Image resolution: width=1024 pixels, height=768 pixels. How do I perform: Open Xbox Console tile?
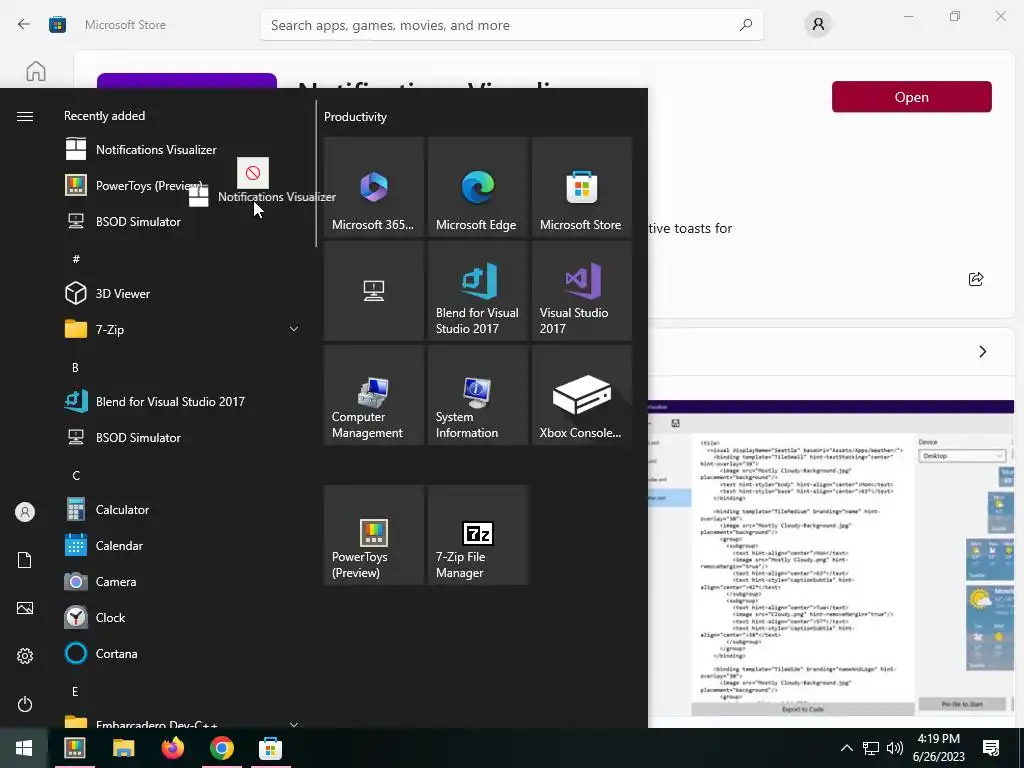(x=582, y=395)
